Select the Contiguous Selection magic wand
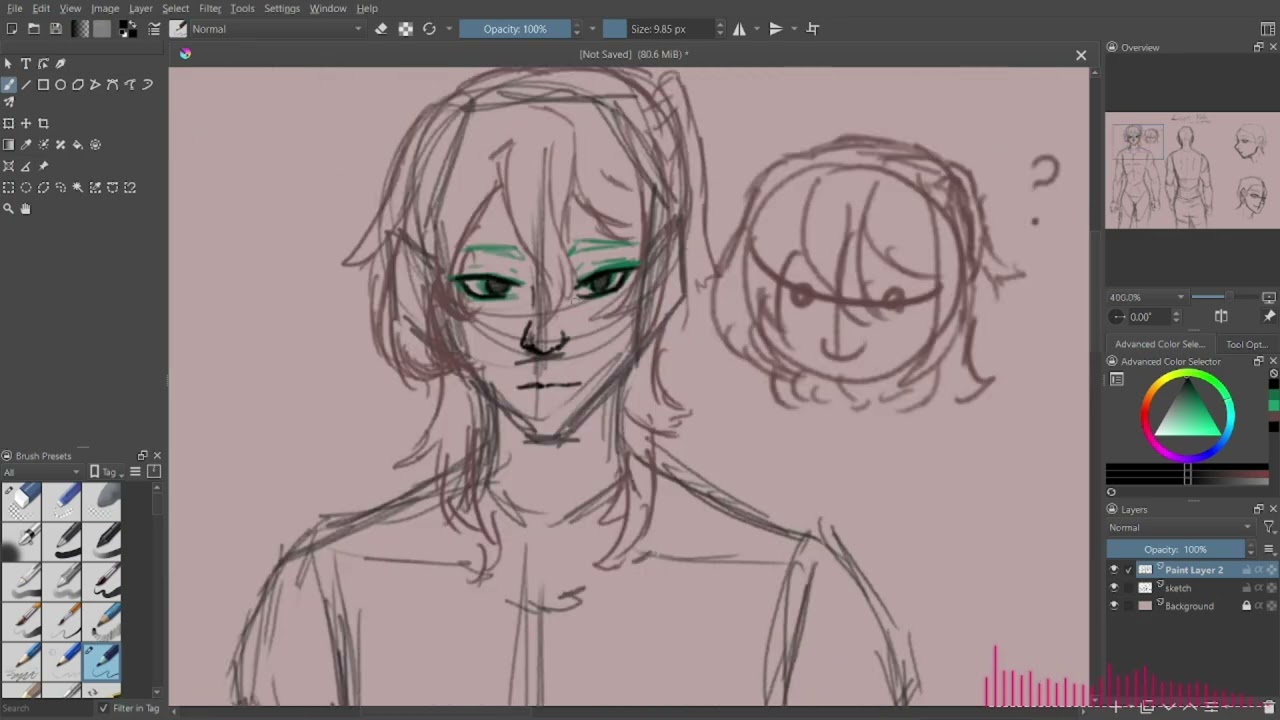Image resolution: width=1280 pixels, height=720 pixels. pyautogui.click(x=78, y=188)
